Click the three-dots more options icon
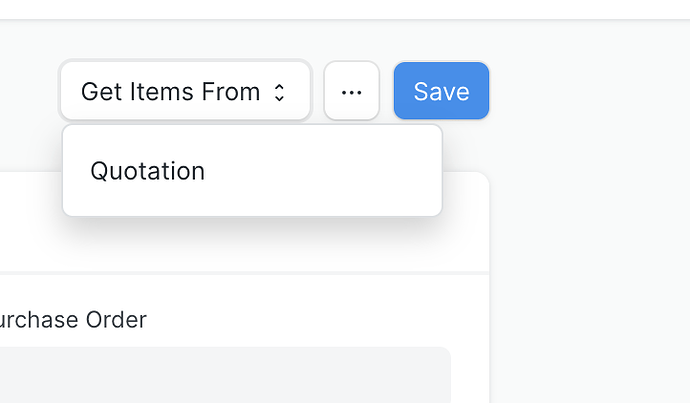Viewport: 690px width, 403px height. coord(351,92)
